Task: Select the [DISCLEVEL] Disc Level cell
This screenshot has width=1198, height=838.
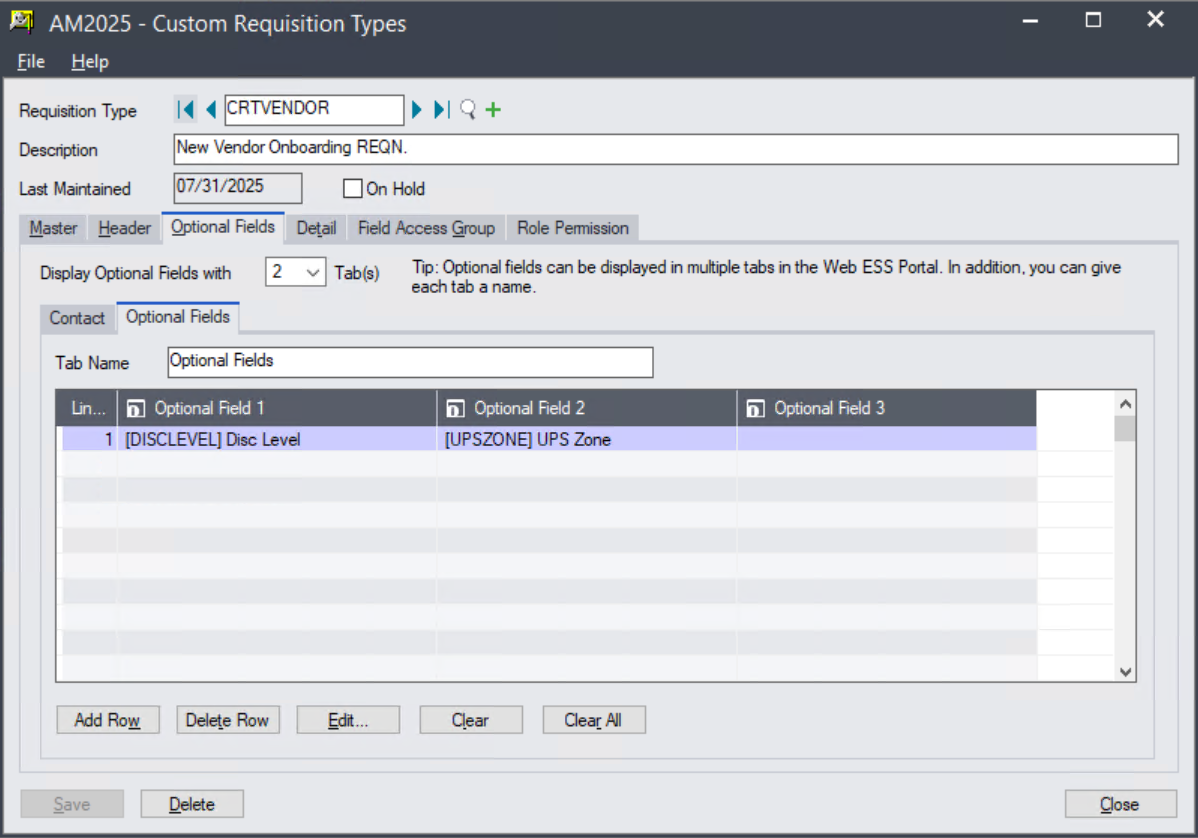Action: point(277,439)
